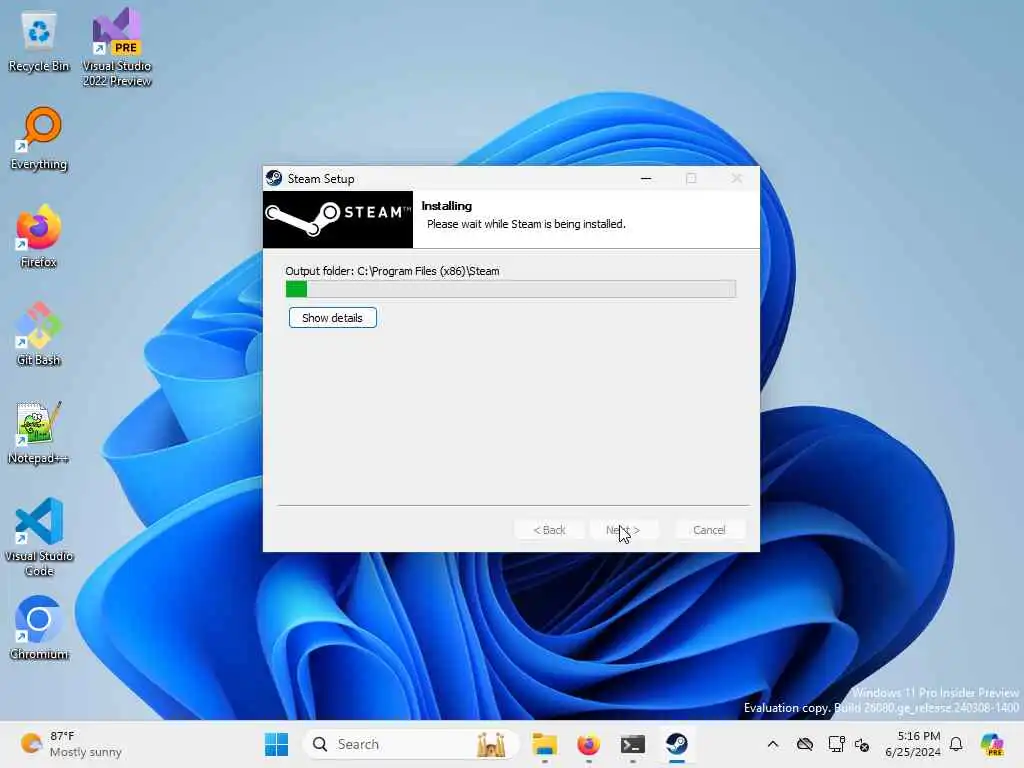Click the green installation progress bar

511,289
